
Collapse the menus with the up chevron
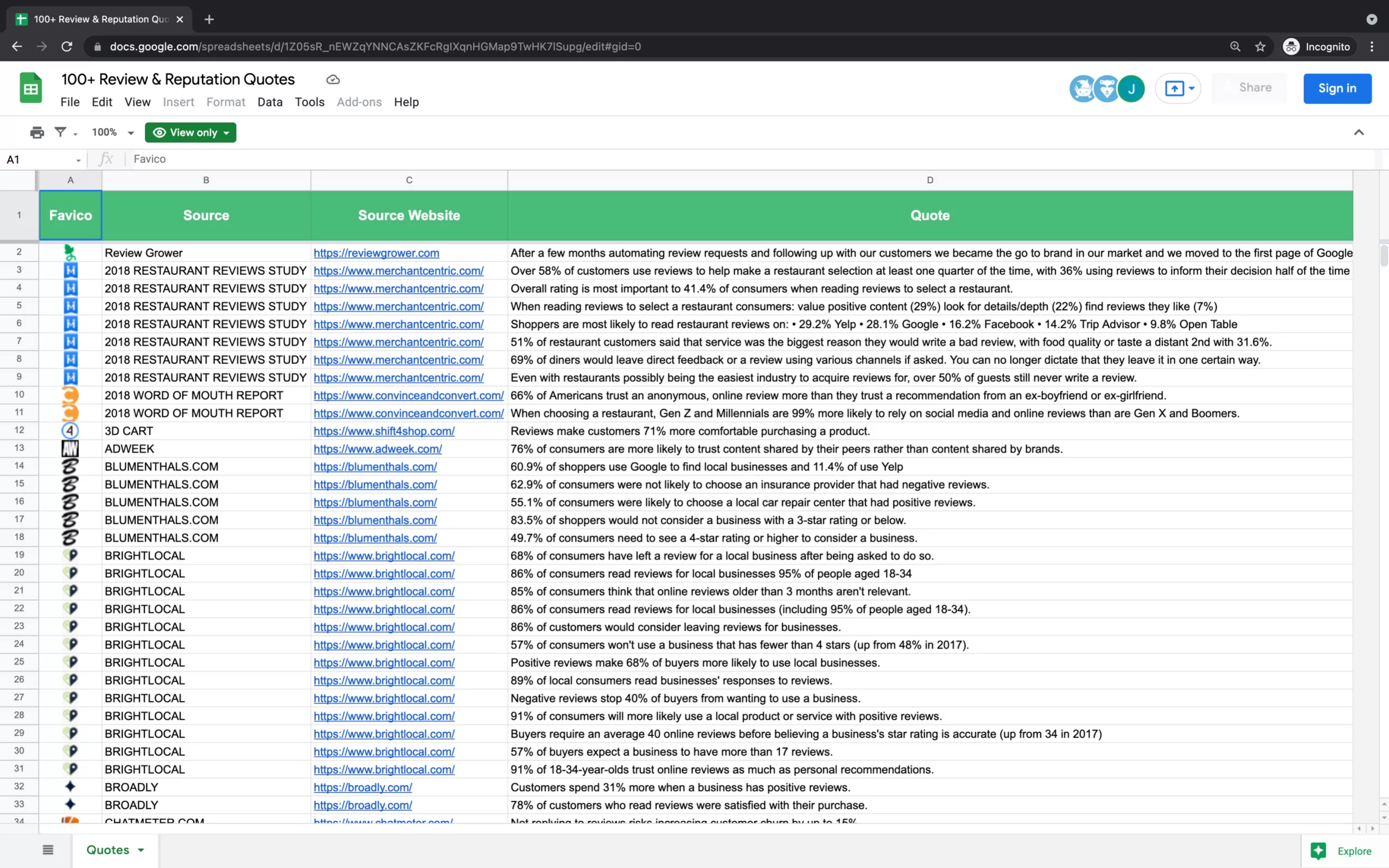[x=1359, y=132]
